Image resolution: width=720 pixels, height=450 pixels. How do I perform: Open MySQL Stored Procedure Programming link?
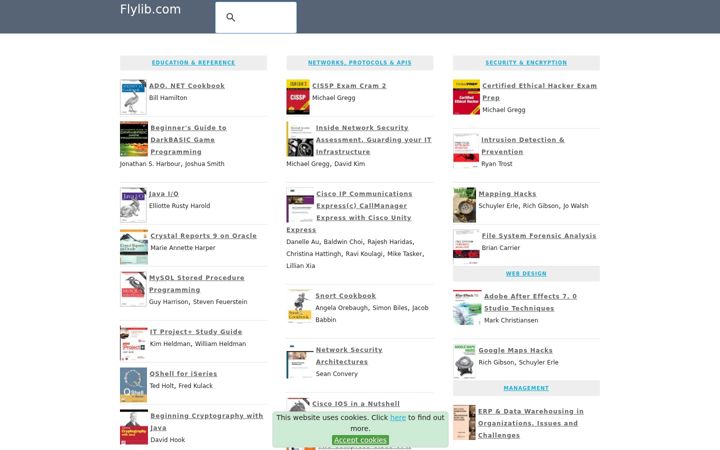pyautogui.click(x=197, y=284)
